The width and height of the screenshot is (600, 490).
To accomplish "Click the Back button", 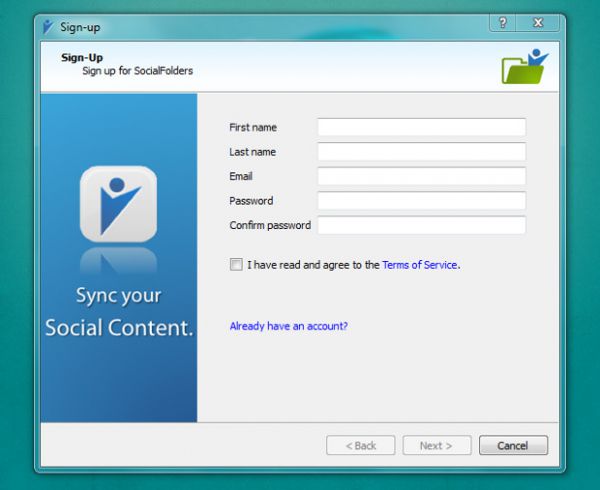I will tap(360, 445).
